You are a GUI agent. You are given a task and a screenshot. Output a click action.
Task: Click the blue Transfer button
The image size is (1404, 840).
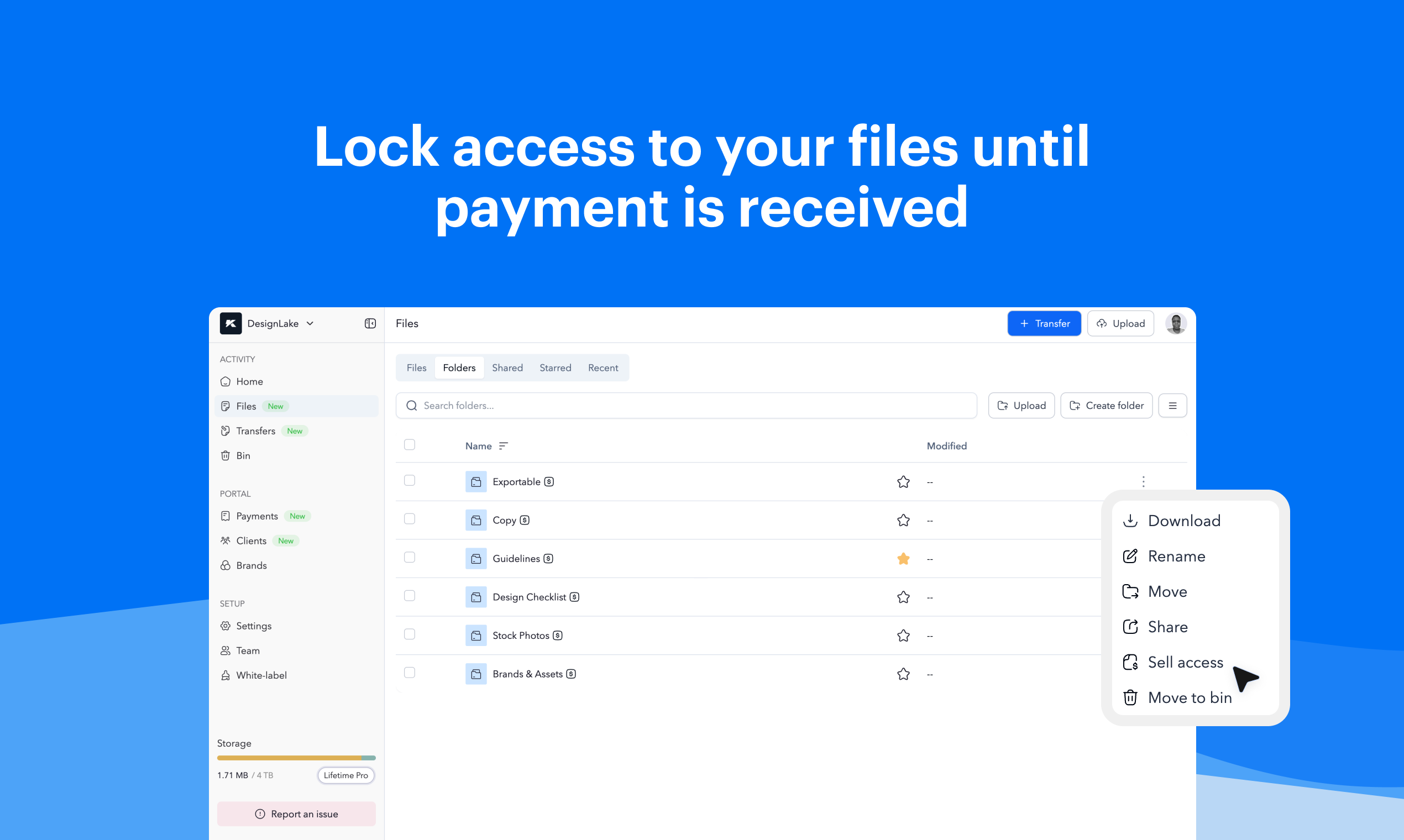pyautogui.click(x=1044, y=323)
